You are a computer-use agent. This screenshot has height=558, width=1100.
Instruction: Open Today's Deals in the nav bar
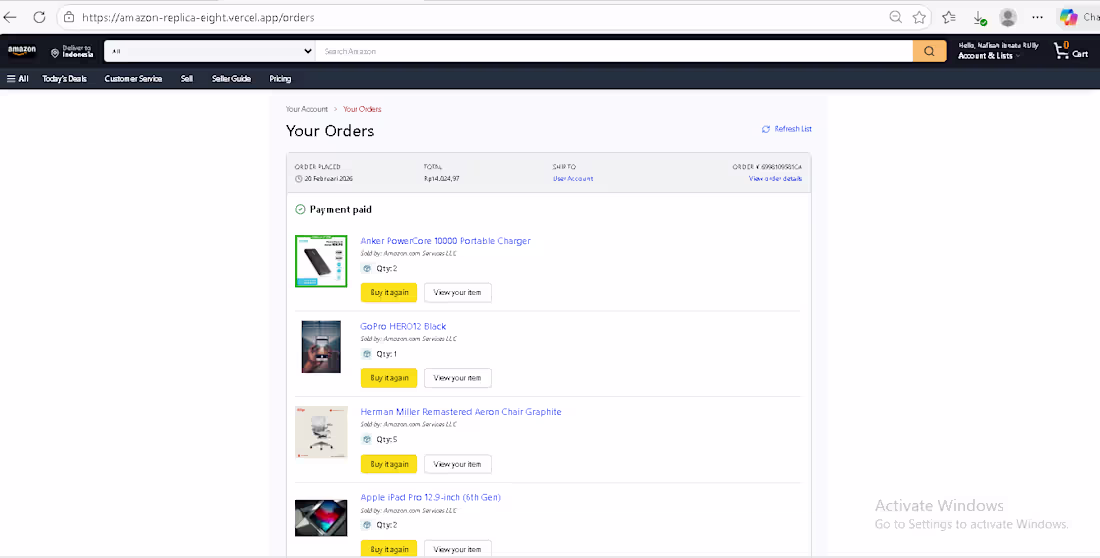point(65,79)
